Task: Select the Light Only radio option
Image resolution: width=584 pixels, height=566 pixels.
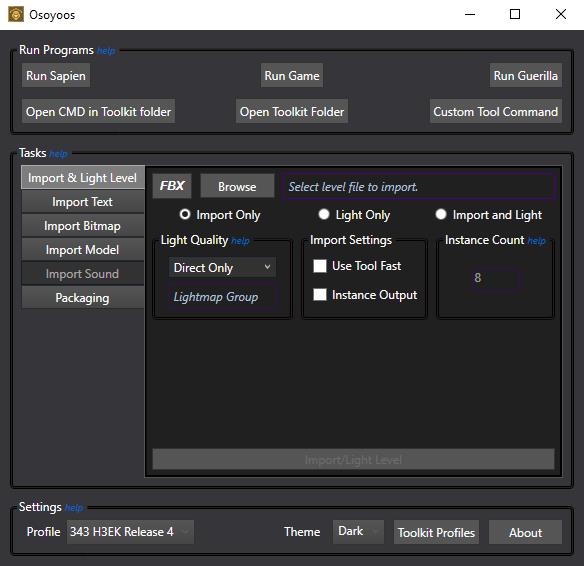Action: coord(324,214)
